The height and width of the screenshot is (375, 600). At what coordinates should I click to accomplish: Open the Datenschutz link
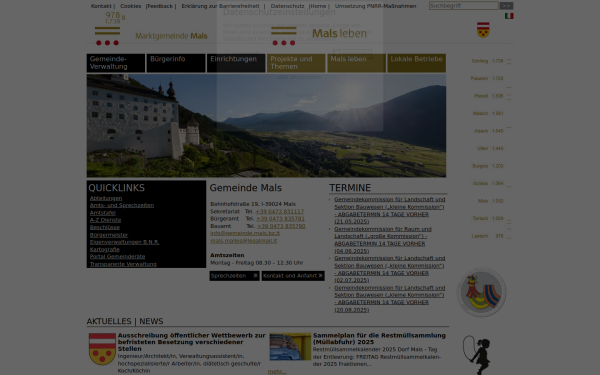point(287,6)
